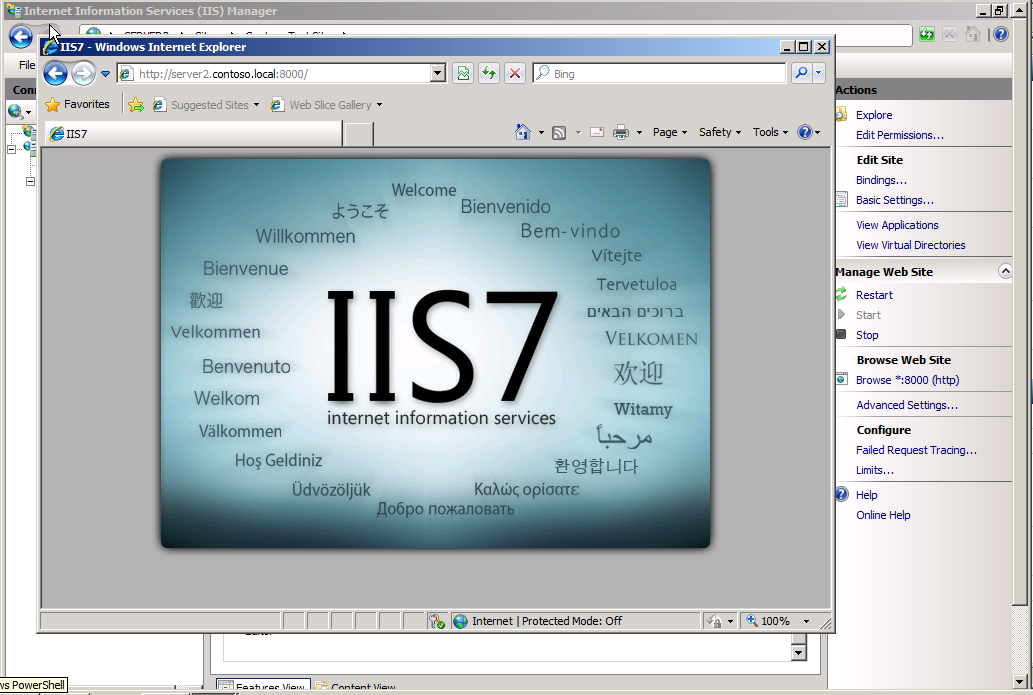1033x695 pixels.
Task: Open File menu in IIS Manager
Action: coord(26,65)
